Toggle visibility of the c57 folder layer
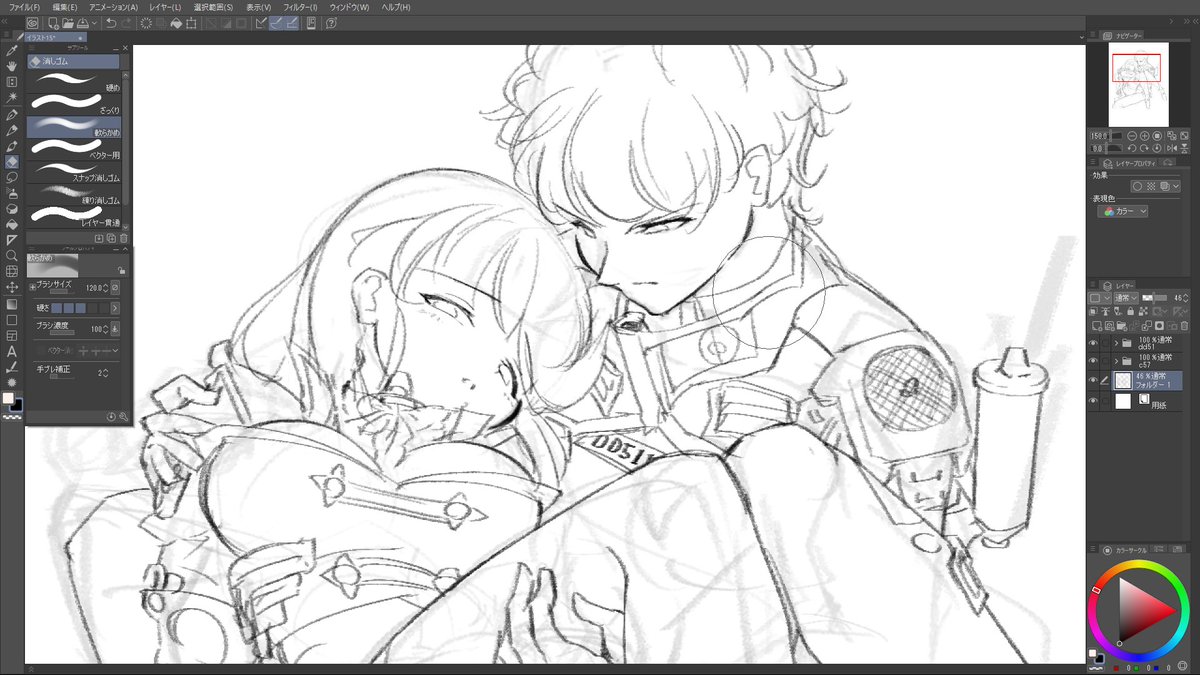The width and height of the screenshot is (1200, 675). coord(1093,361)
